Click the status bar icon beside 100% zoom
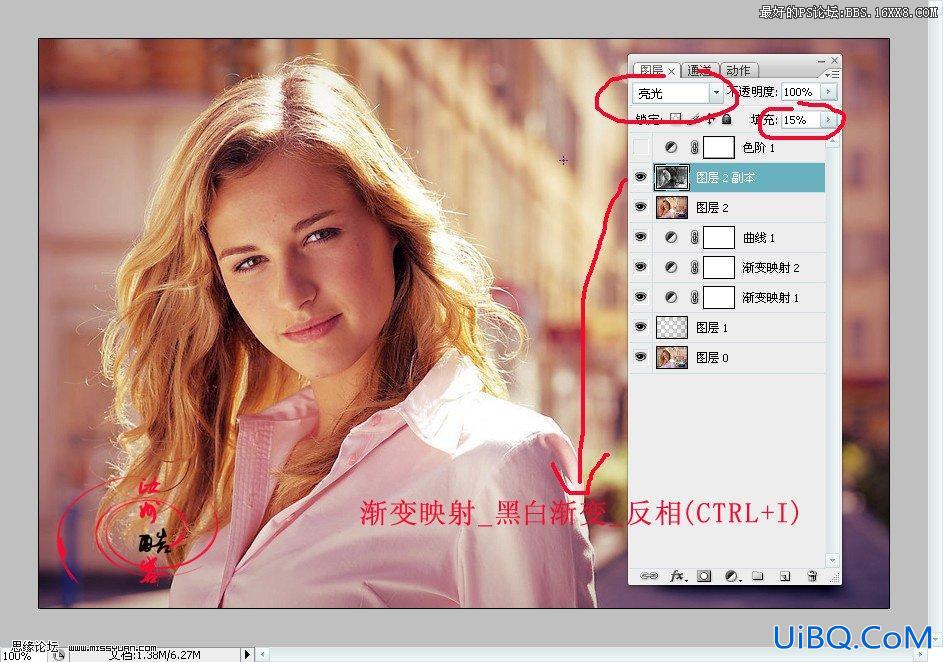The width and height of the screenshot is (943, 662). (x=58, y=655)
